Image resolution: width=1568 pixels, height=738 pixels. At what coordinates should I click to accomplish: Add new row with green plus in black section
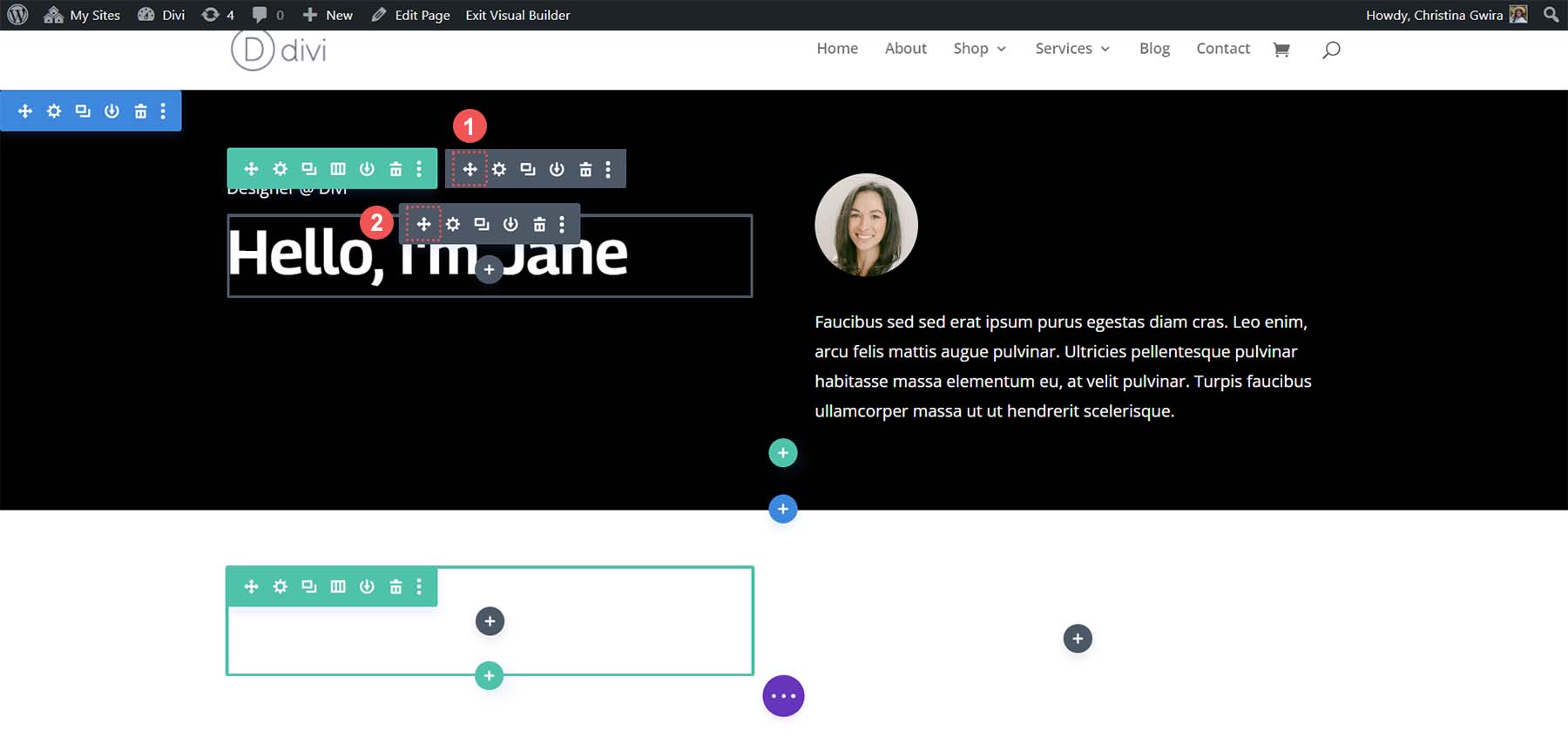point(783,452)
